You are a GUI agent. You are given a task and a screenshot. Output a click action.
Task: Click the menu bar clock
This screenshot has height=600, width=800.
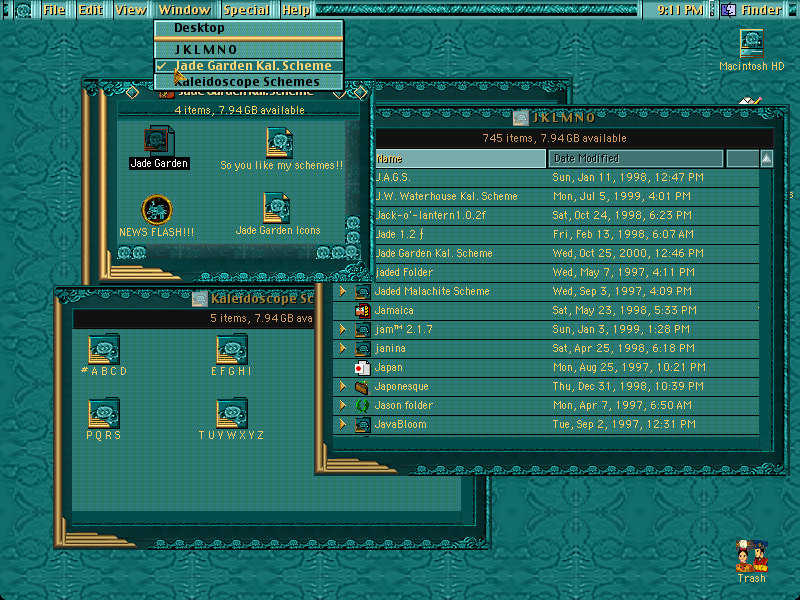680,10
